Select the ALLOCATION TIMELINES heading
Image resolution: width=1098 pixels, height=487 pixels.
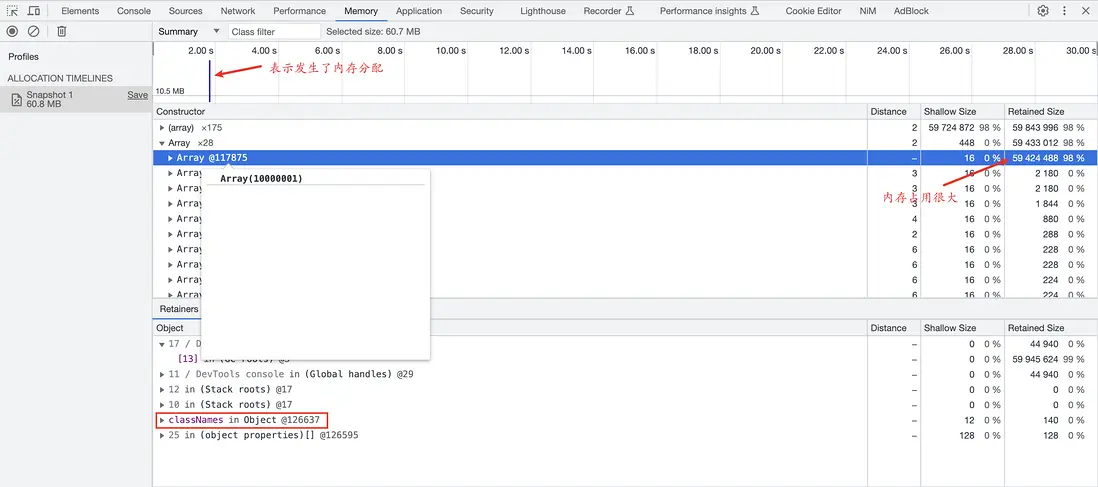[60, 78]
